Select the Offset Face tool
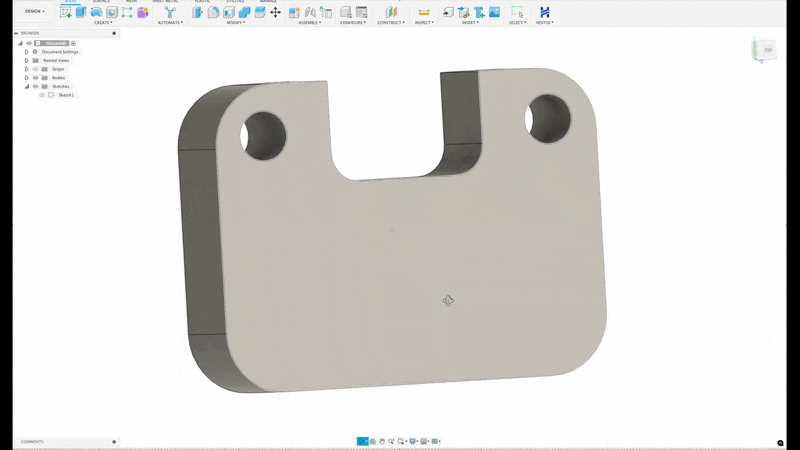Screen dimensions: 800x450 click(x=260, y=12)
